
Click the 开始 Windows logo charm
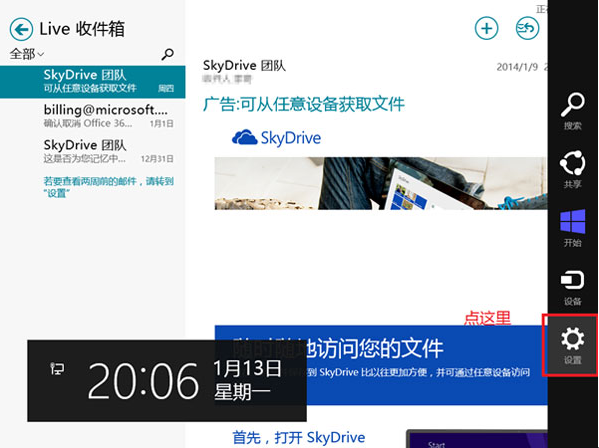click(573, 228)
